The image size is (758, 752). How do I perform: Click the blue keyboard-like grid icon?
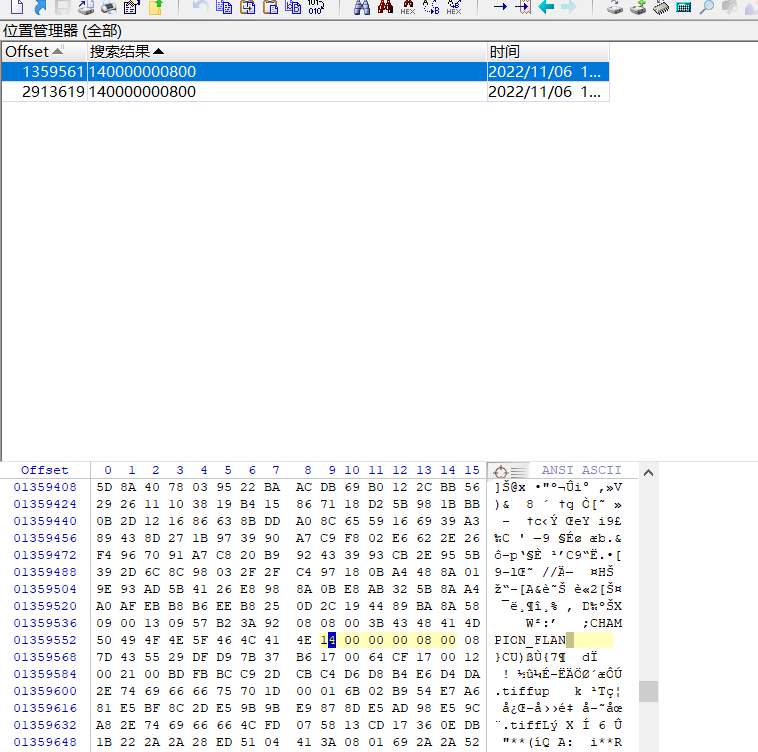(x=684, y=7)
